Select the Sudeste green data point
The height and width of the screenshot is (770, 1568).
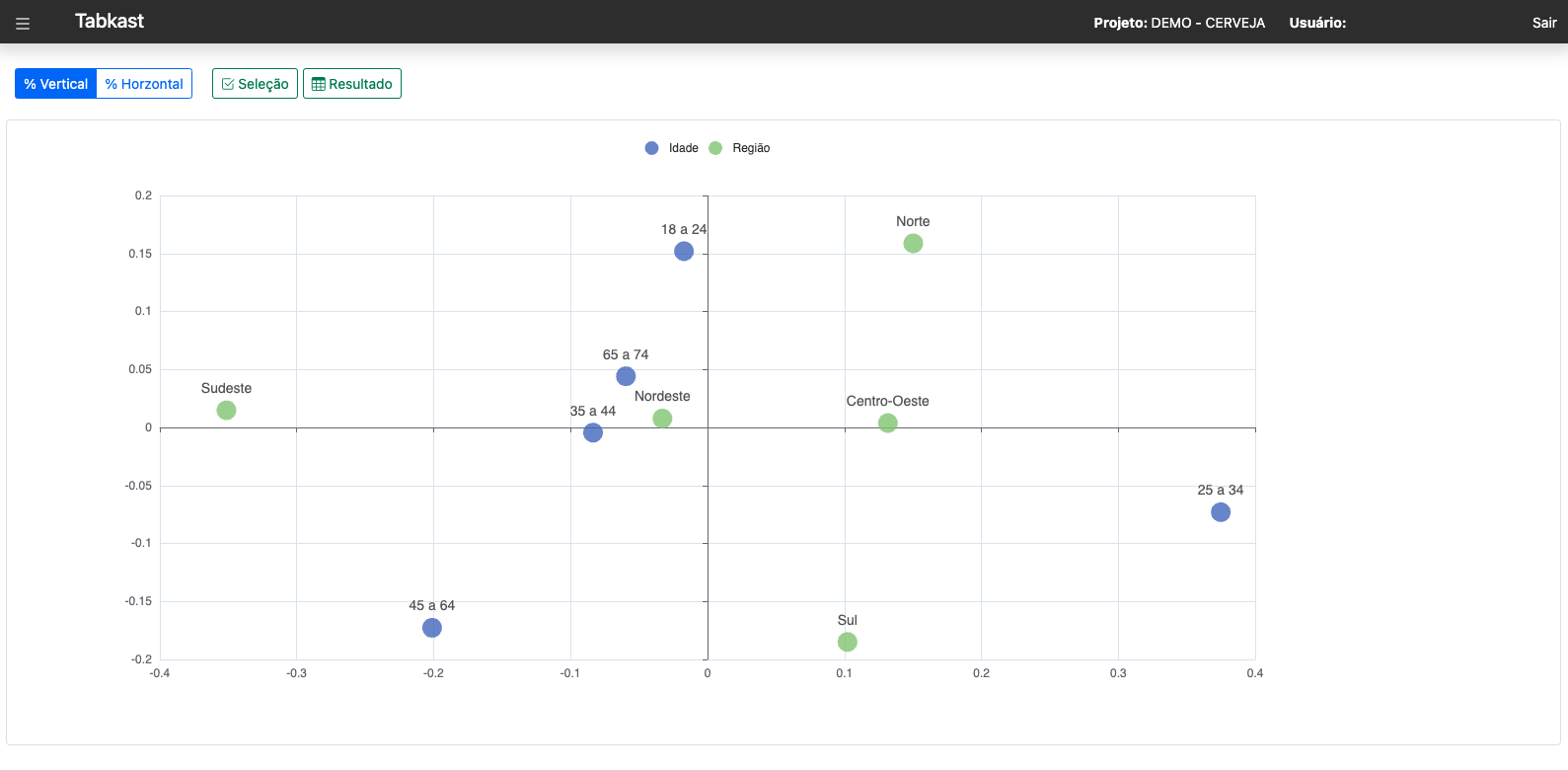(226, 411)
